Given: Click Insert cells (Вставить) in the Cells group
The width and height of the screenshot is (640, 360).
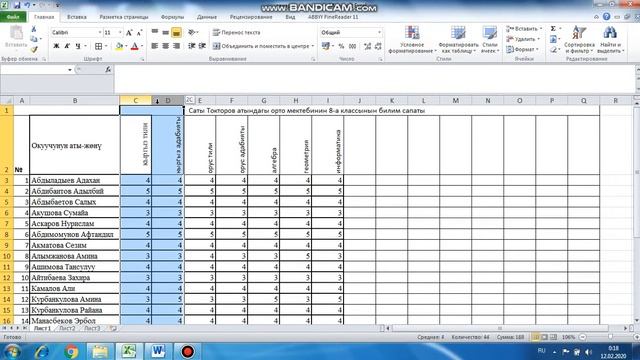Looking at the screenshot, I should pos(524,29).
